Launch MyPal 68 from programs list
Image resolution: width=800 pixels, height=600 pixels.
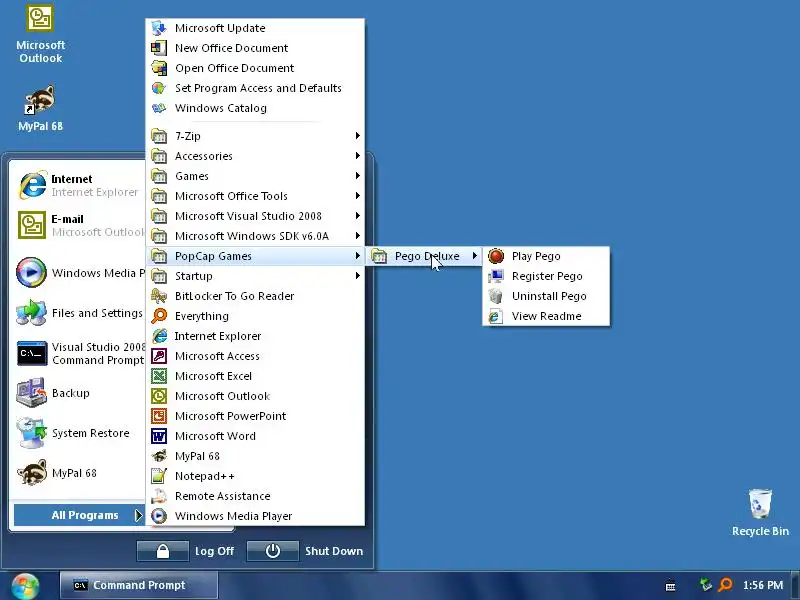point(256,456)
